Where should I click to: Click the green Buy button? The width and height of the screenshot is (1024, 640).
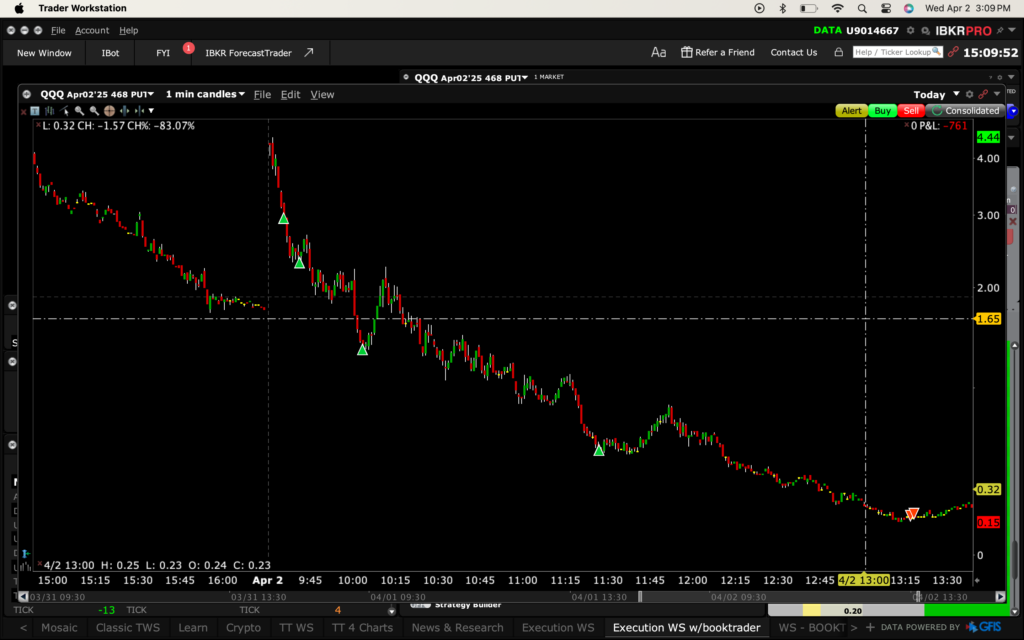(882, 111)
